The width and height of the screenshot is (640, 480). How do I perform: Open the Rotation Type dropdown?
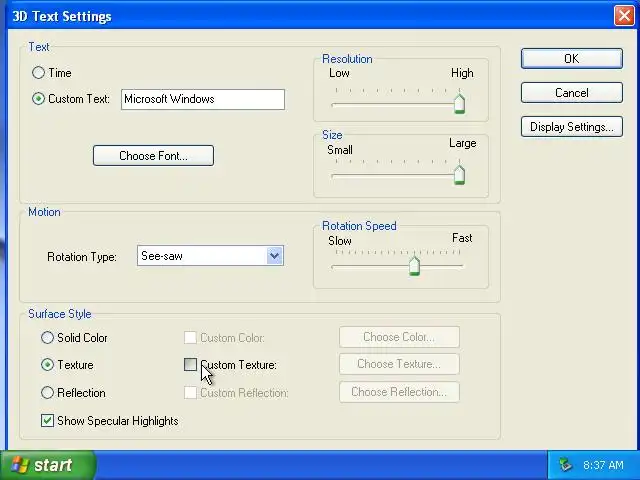274,256
